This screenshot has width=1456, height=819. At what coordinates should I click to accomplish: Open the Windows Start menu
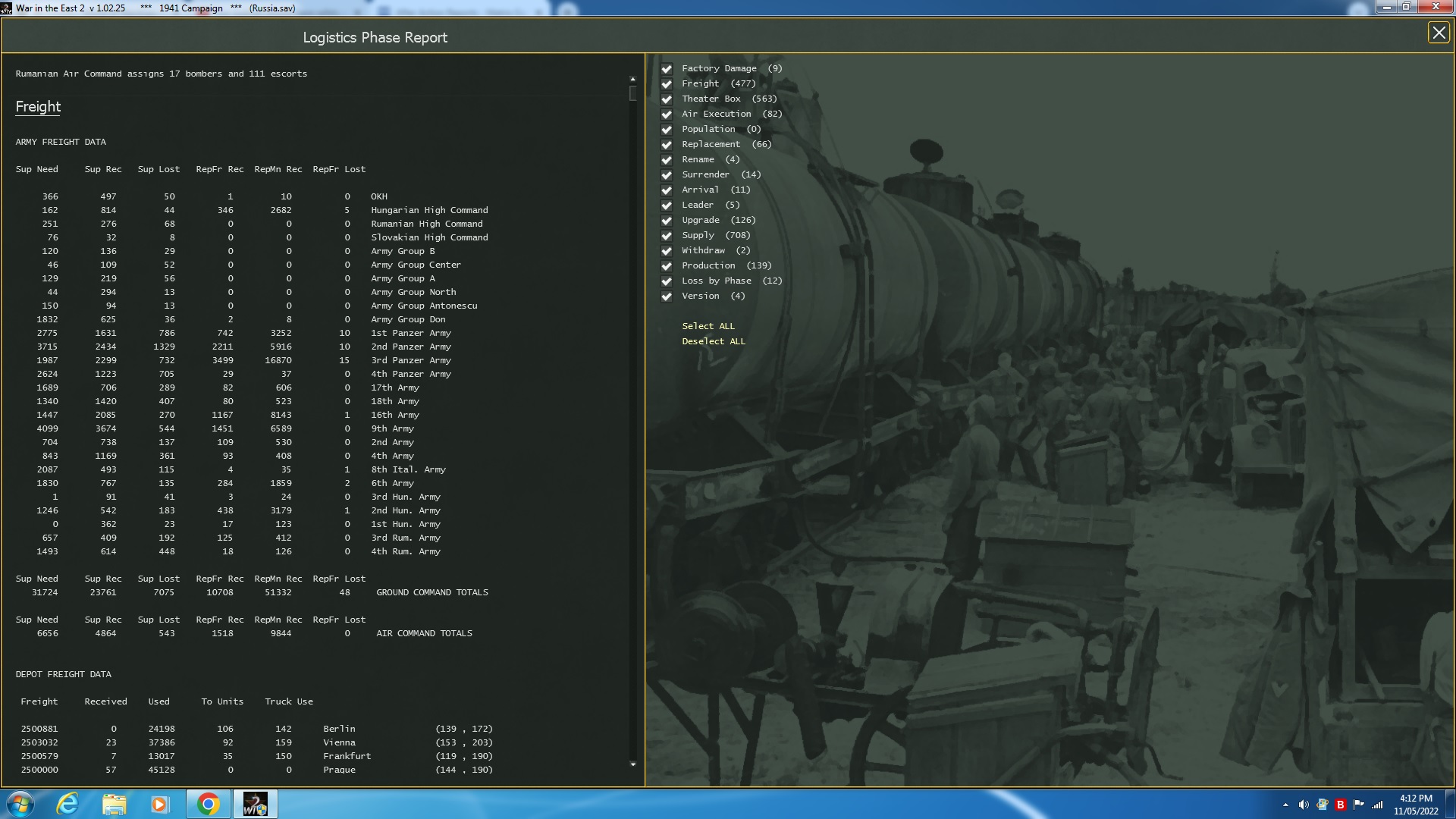pyautogui.click(x=20, y=804)
